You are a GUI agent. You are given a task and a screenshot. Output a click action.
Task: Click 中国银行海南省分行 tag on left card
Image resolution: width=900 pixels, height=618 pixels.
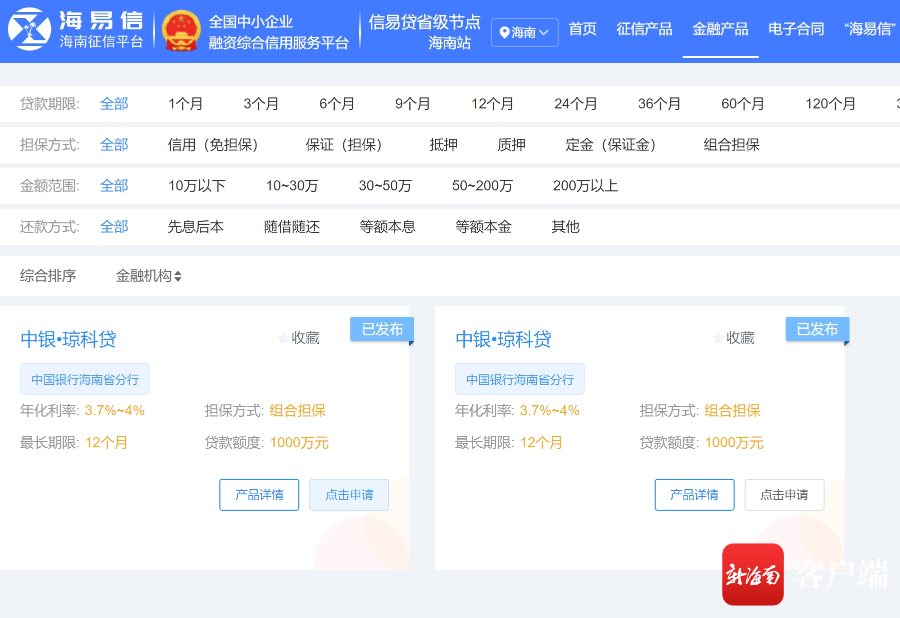pyautogui.click(x=85, y=379)
